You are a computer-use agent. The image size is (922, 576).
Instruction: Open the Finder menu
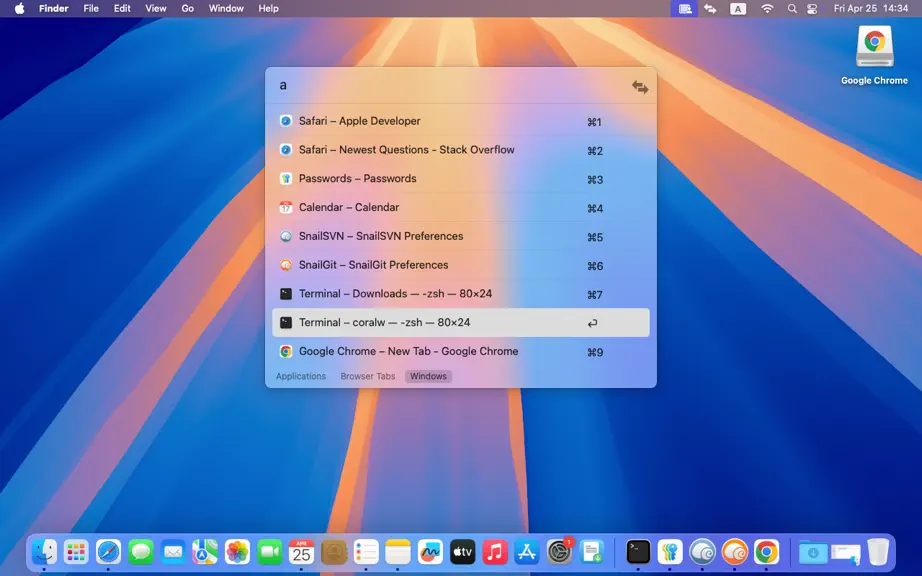coord(54,8)
